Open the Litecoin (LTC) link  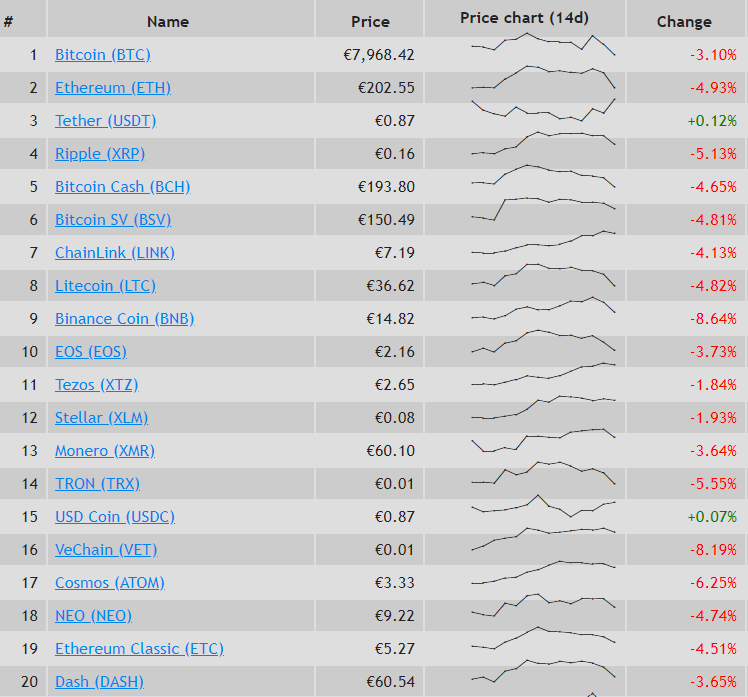pos(105,285)
